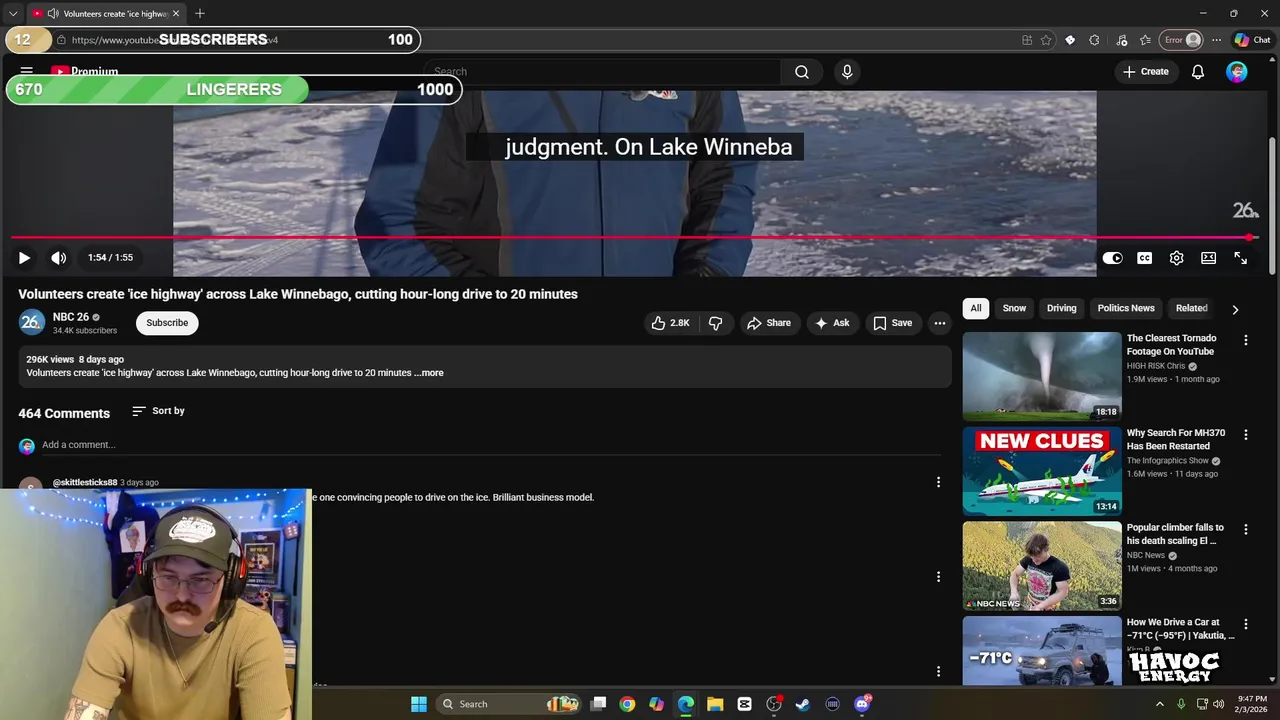Viewport: 1280px width, 720px height.
Task: Play the video with the play button
Action: pyautogui.click(x=24, y=258)
